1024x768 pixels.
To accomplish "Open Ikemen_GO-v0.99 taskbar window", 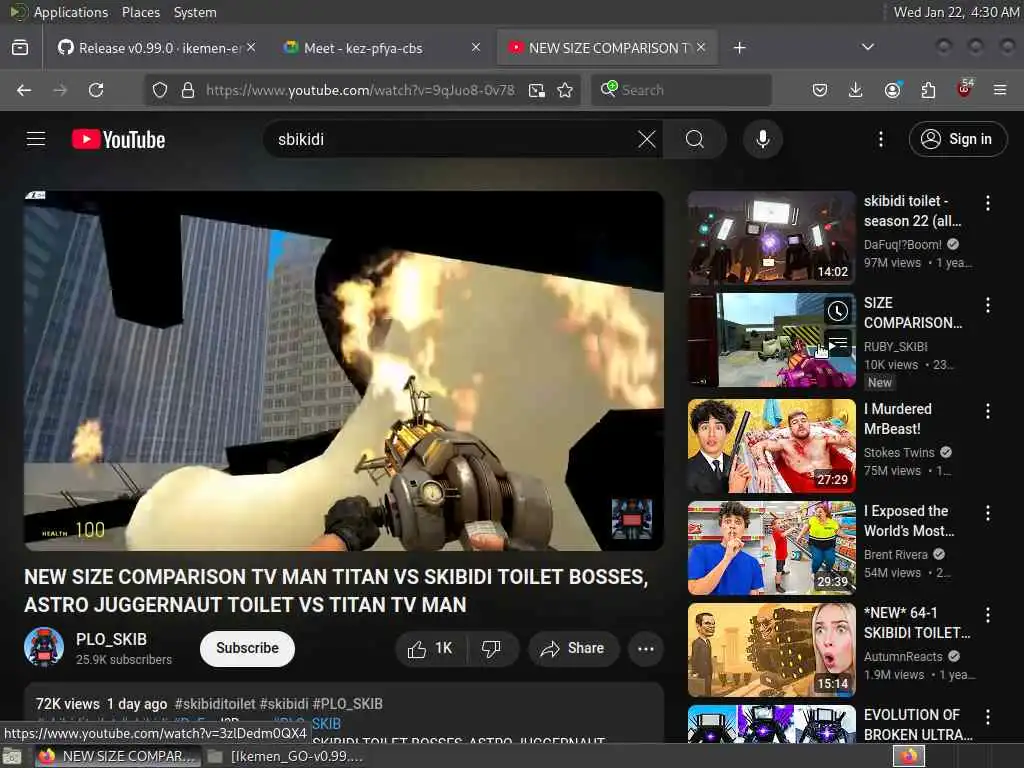I will pyautogui.click(x=285, y=756).
